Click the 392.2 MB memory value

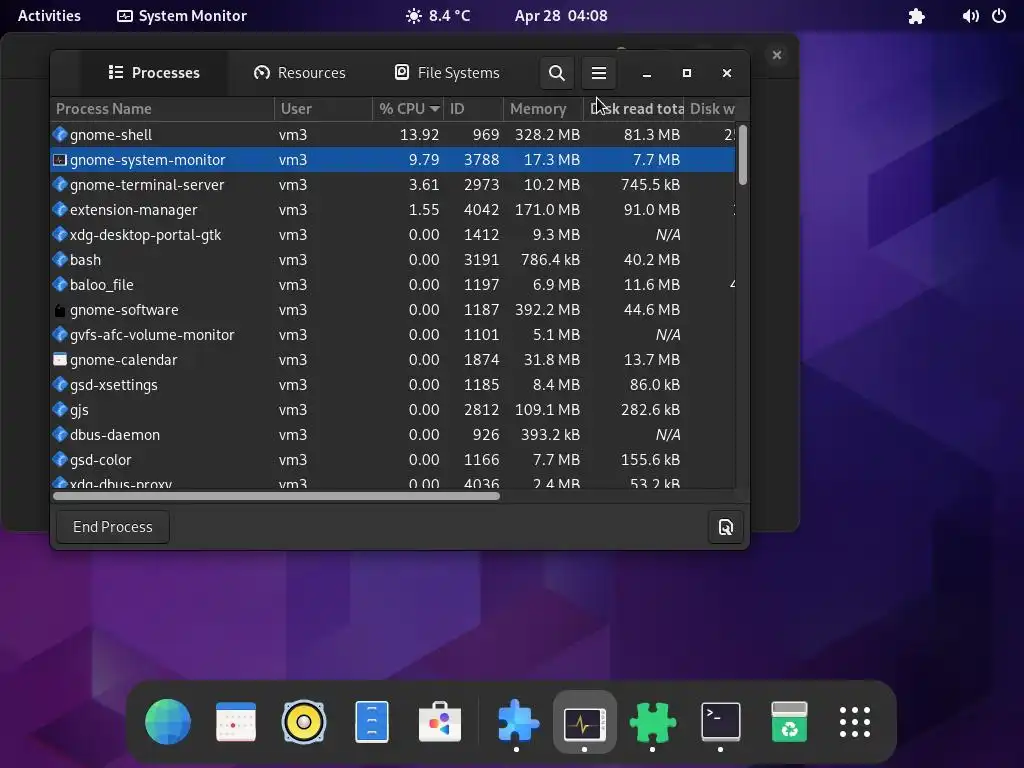(547, 310)
